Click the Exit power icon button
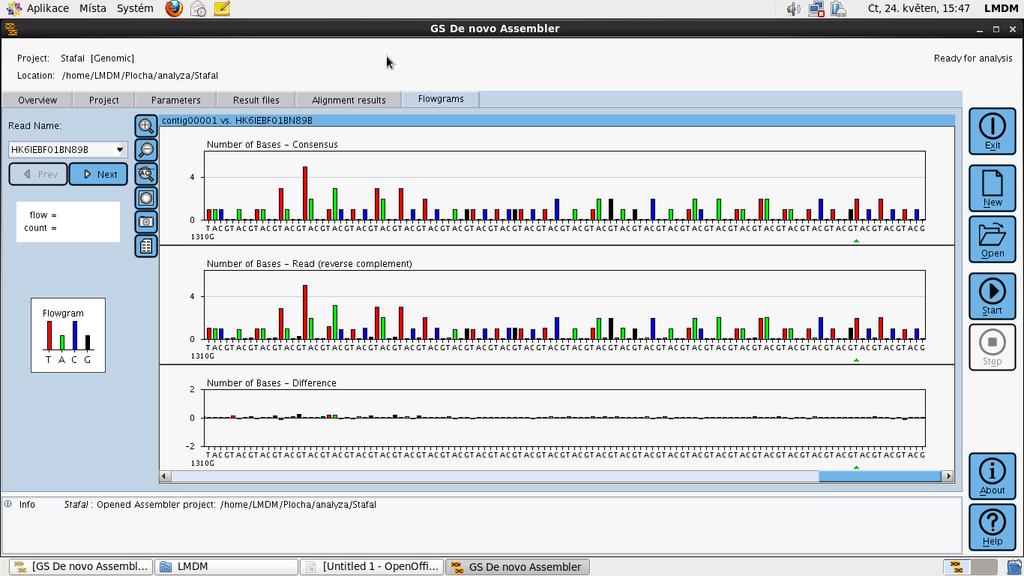This screenshot has height=576, width=1024. (x=992, y=131)
